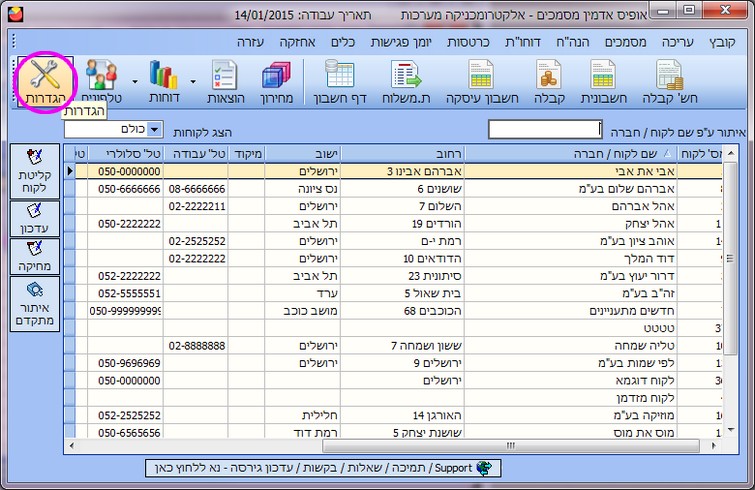The width and height of the screenshot is (755, 490).
Task: Sort by טל' עבודה column header
Action: click(196, 154)
